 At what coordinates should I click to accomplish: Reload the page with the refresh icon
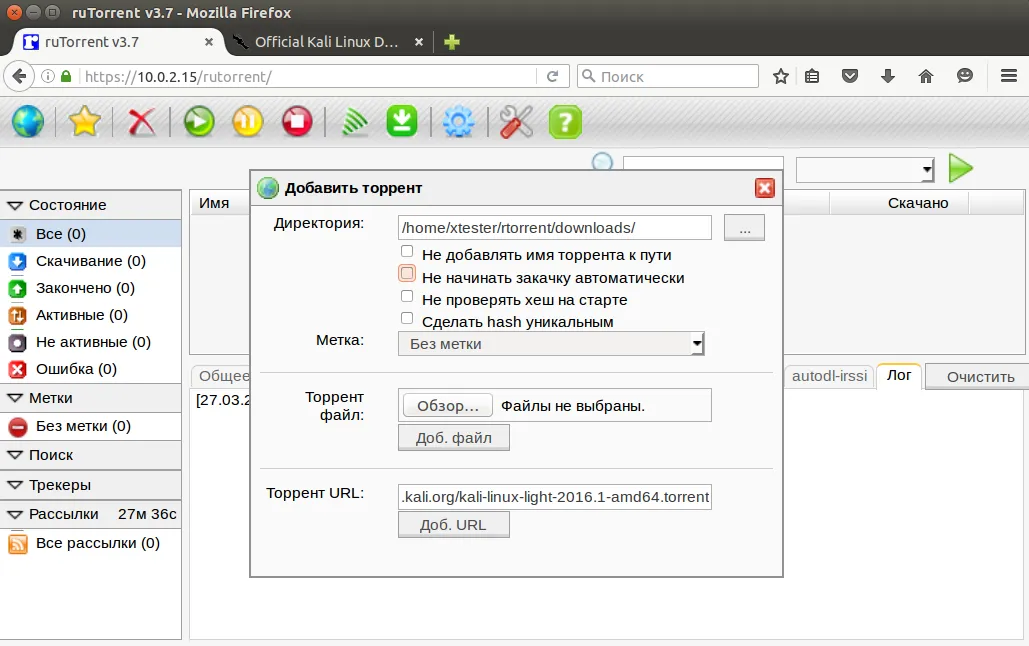point(553,77)
